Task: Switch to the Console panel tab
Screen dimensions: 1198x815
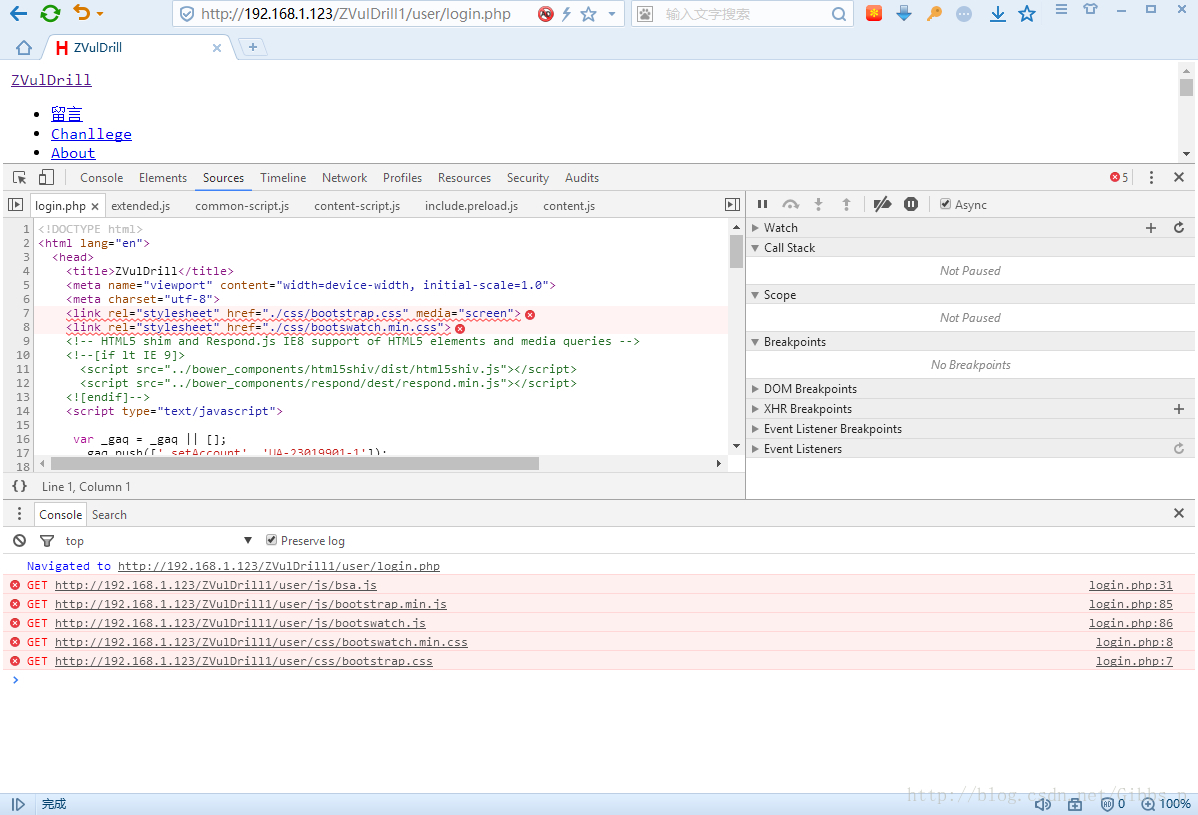Action: [x=102, y=177]
